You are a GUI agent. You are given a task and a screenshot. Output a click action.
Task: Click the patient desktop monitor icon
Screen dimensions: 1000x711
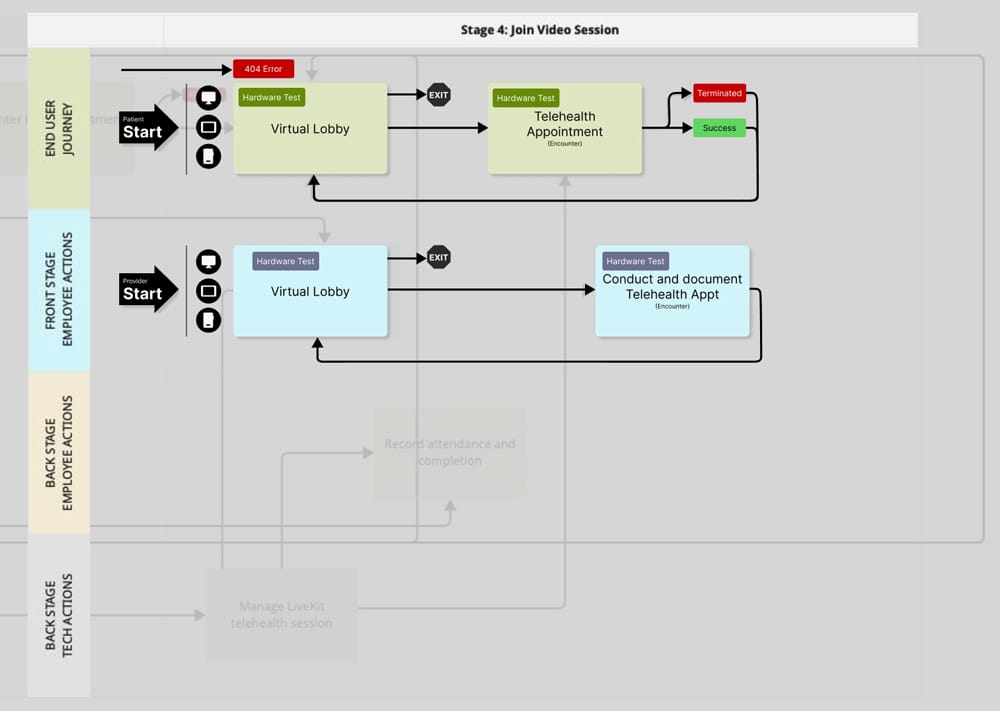pyautogui.click(x=208, y=98)
